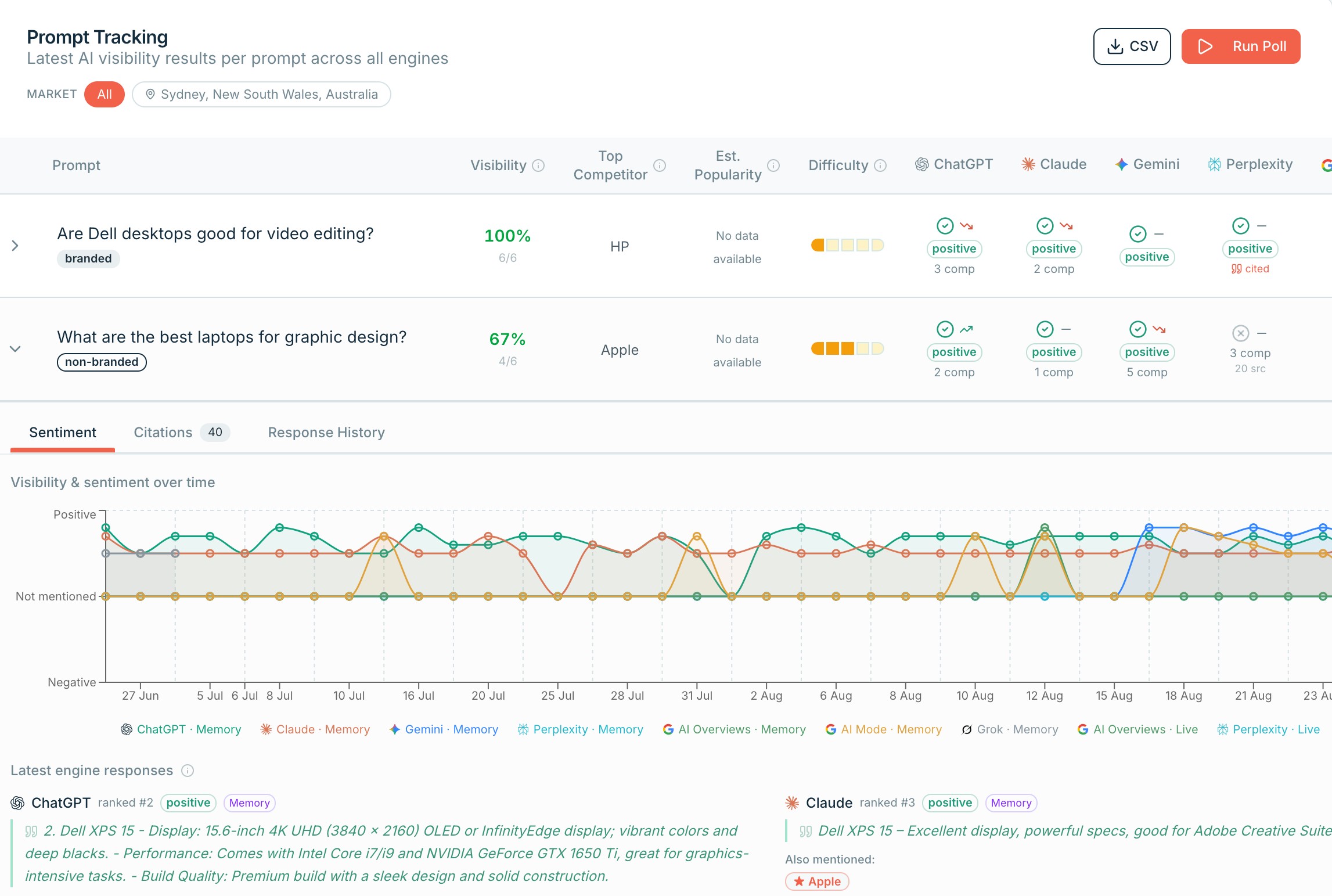This screenshot has height=896, width=1332.
Task: Click the Est. Popularity info icon
Action: pos(773,165)
